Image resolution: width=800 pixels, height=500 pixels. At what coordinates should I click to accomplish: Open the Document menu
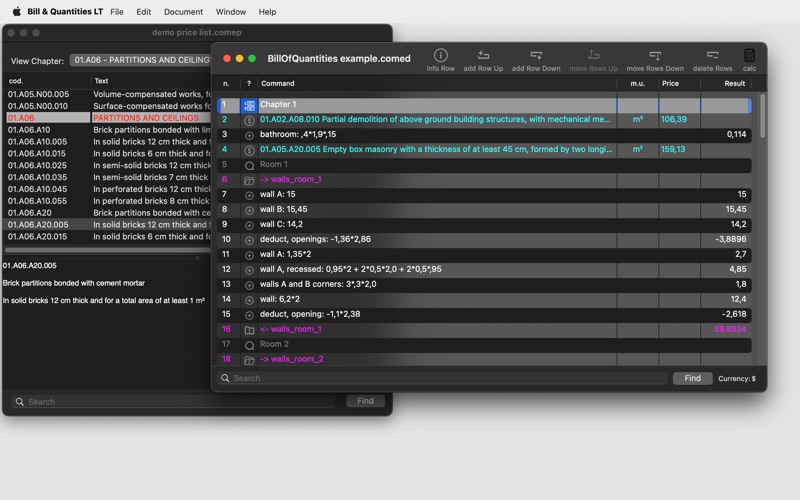183,12
